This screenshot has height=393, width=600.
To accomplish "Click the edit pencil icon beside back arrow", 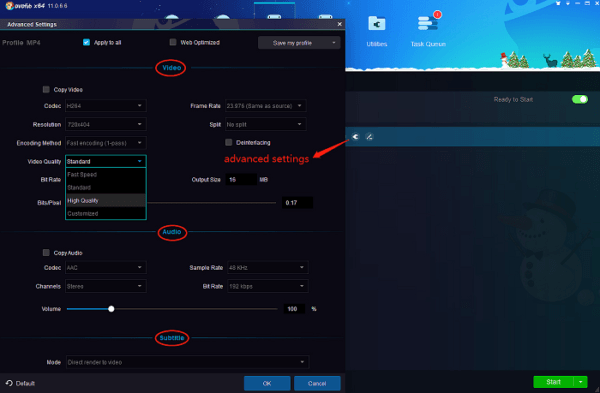I will 369,137.
